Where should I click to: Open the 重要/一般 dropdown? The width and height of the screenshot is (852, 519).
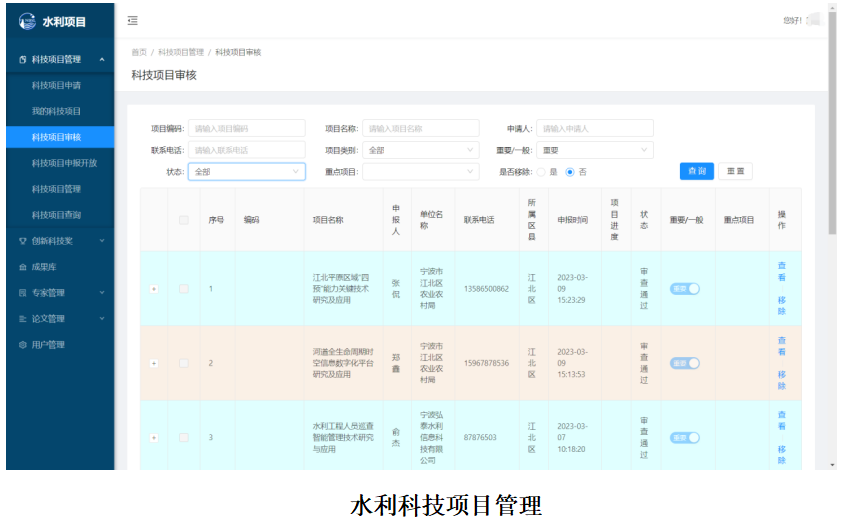pyautogui.click(x=595, y=150)
